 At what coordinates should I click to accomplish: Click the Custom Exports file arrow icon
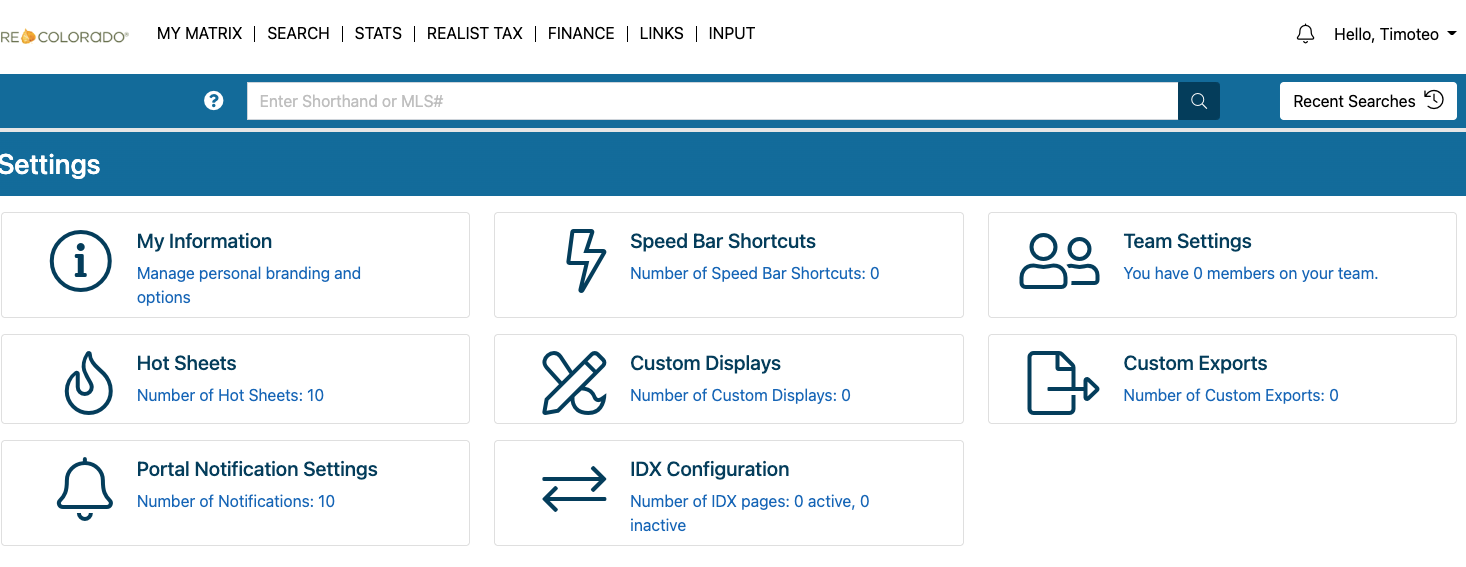click(x=1062, y=383)
